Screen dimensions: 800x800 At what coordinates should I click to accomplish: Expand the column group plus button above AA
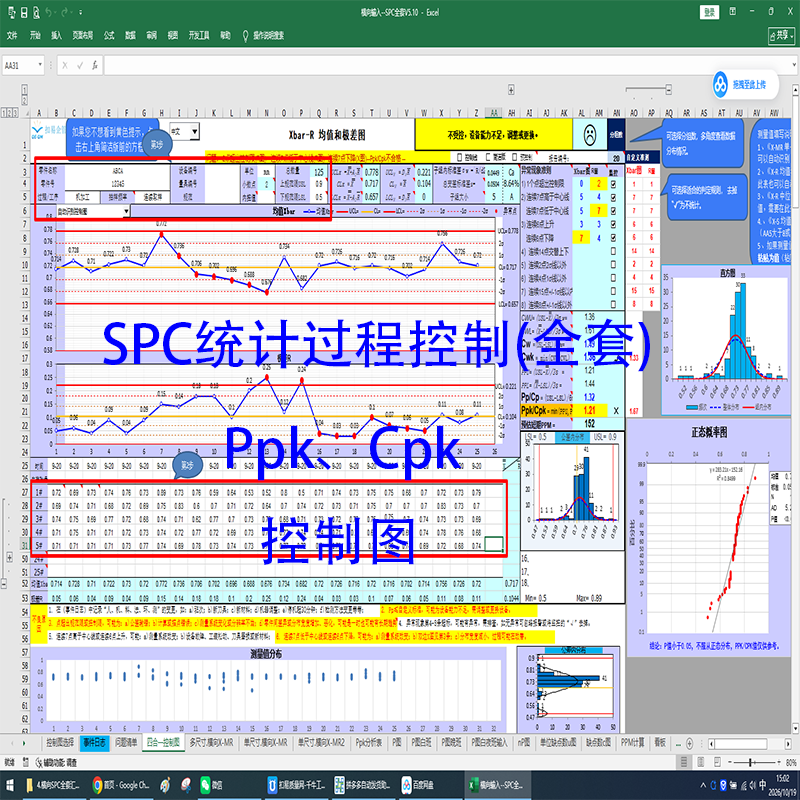(511, 90)
